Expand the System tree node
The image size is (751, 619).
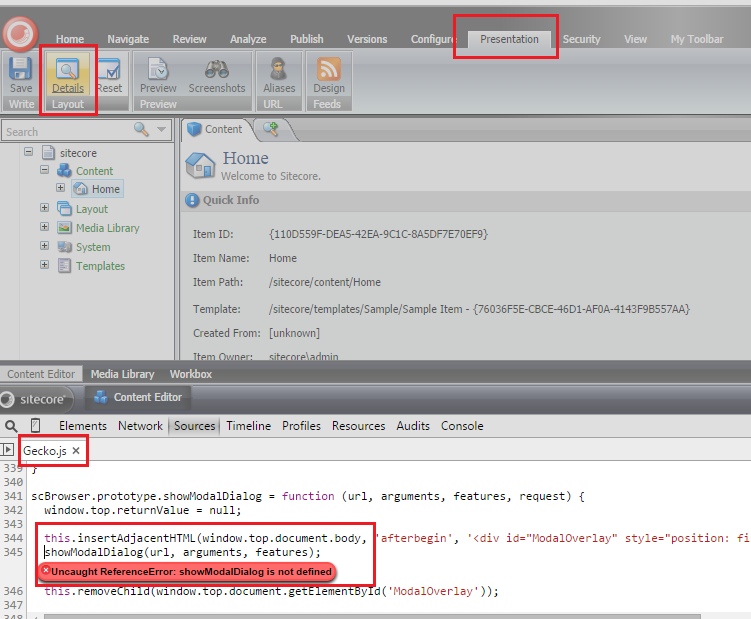pyautogui.click(x=45, y=246)
